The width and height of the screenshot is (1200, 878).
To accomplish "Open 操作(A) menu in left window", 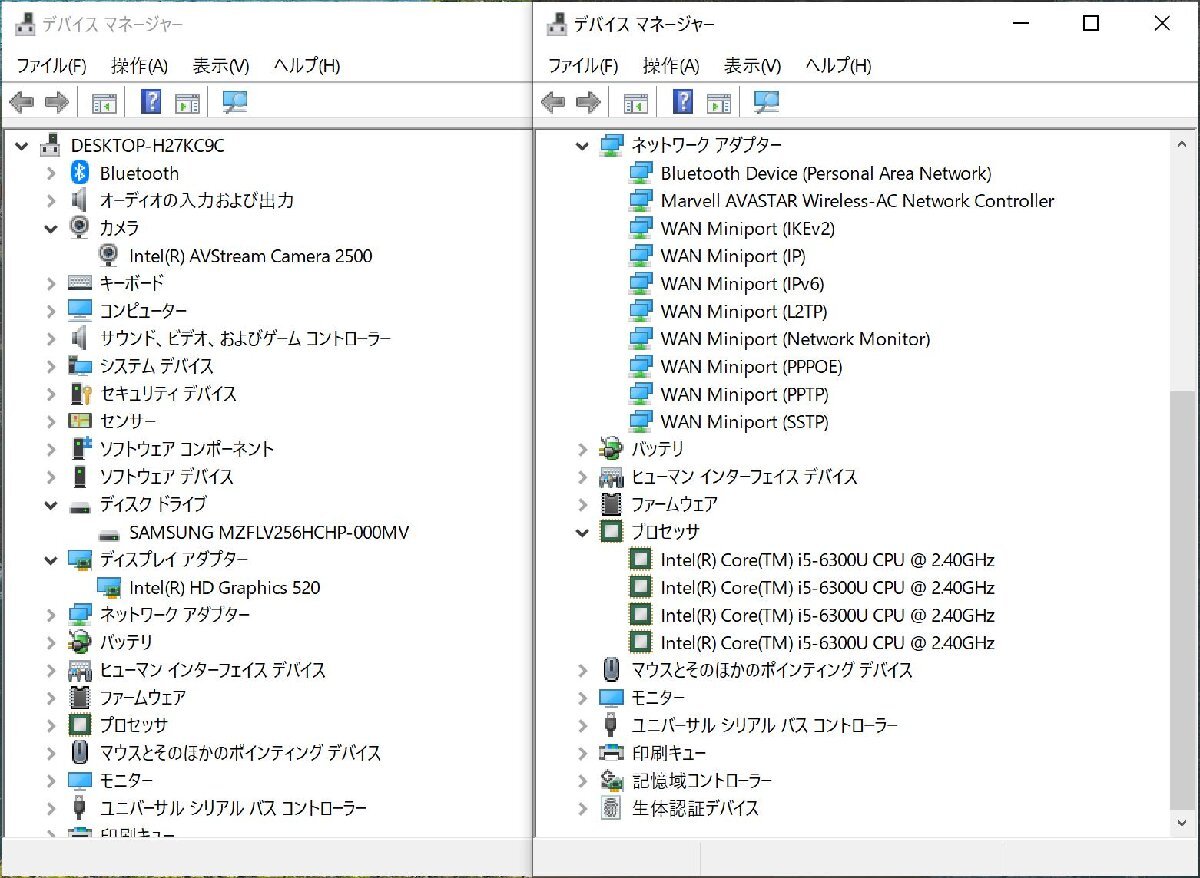I will (x=139, y=66).
